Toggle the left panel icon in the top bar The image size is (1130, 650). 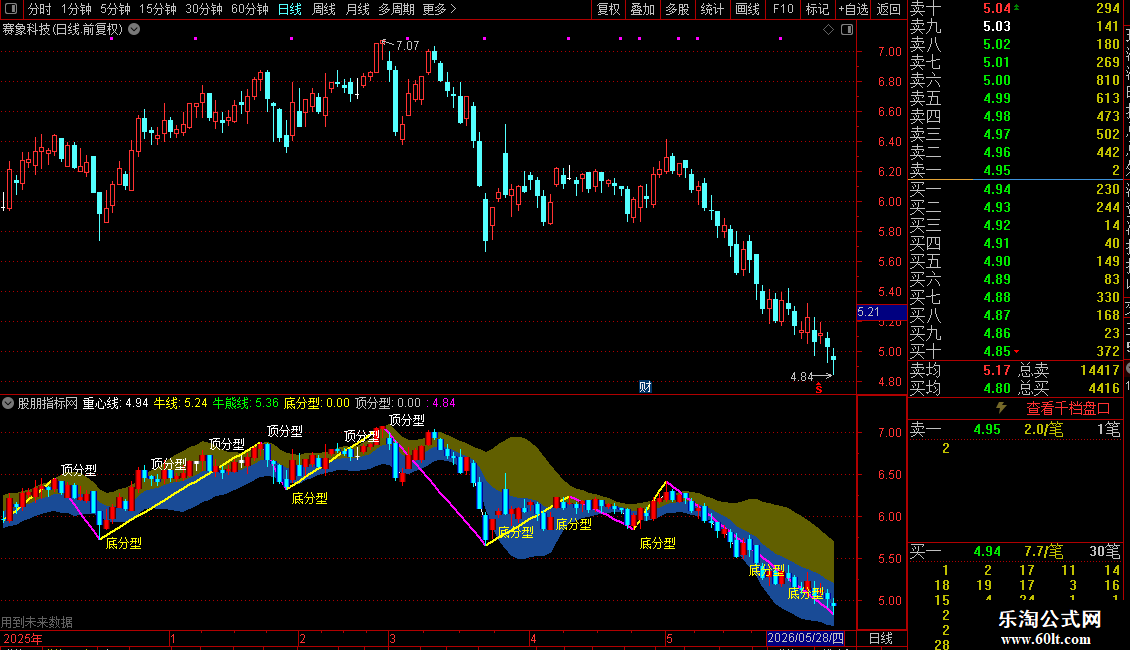coord(11,9)
